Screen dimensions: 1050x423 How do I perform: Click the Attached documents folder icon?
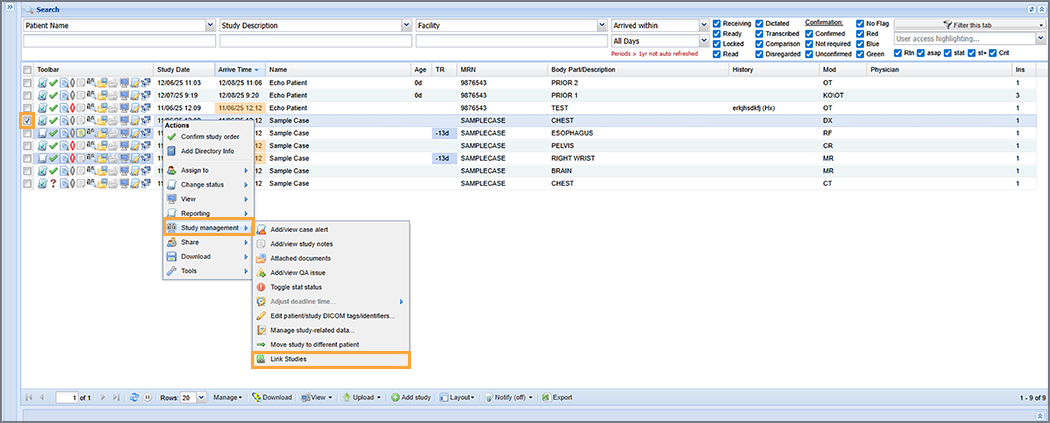pos(262,258)
